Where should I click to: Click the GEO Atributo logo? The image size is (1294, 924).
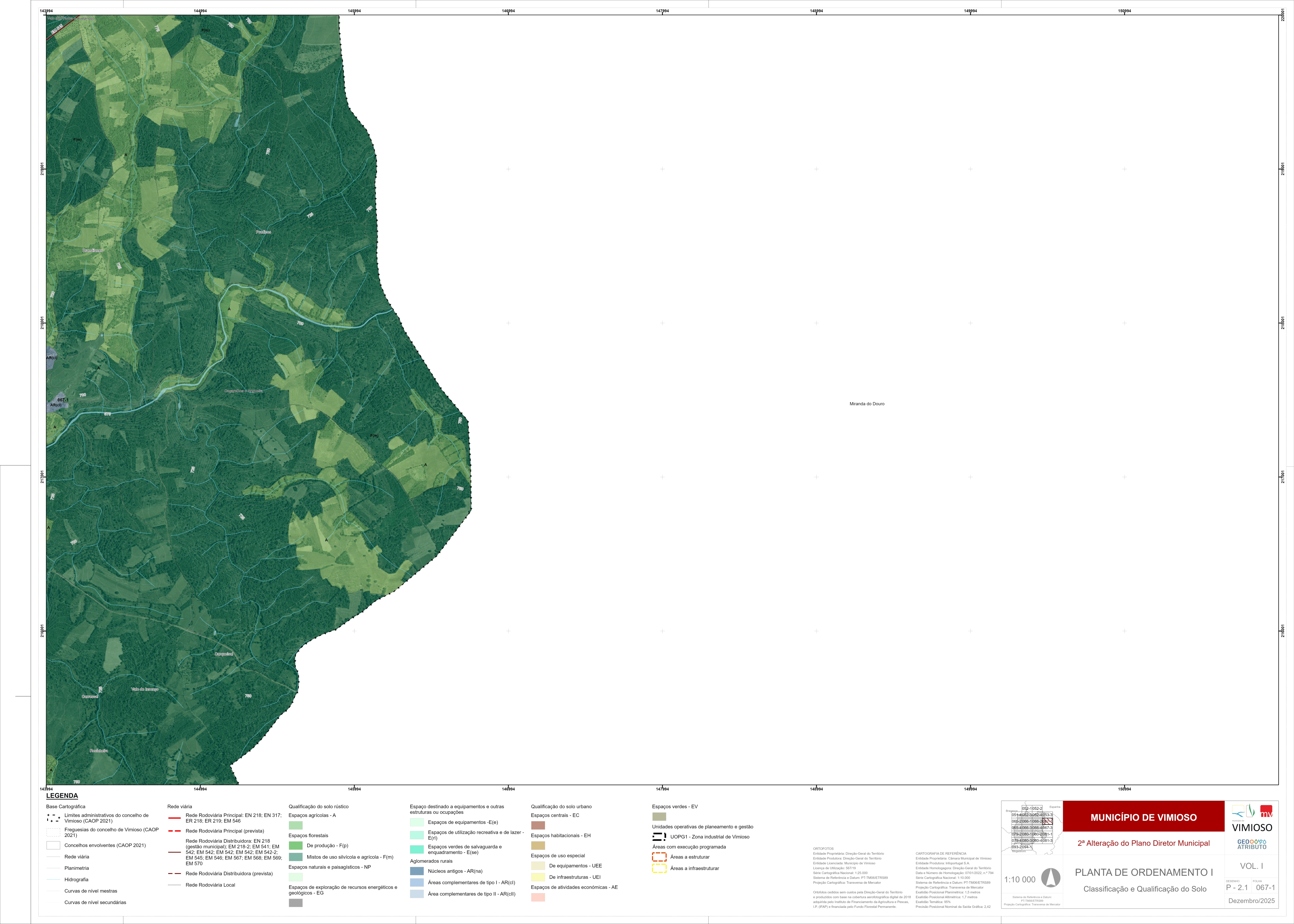1252,844
